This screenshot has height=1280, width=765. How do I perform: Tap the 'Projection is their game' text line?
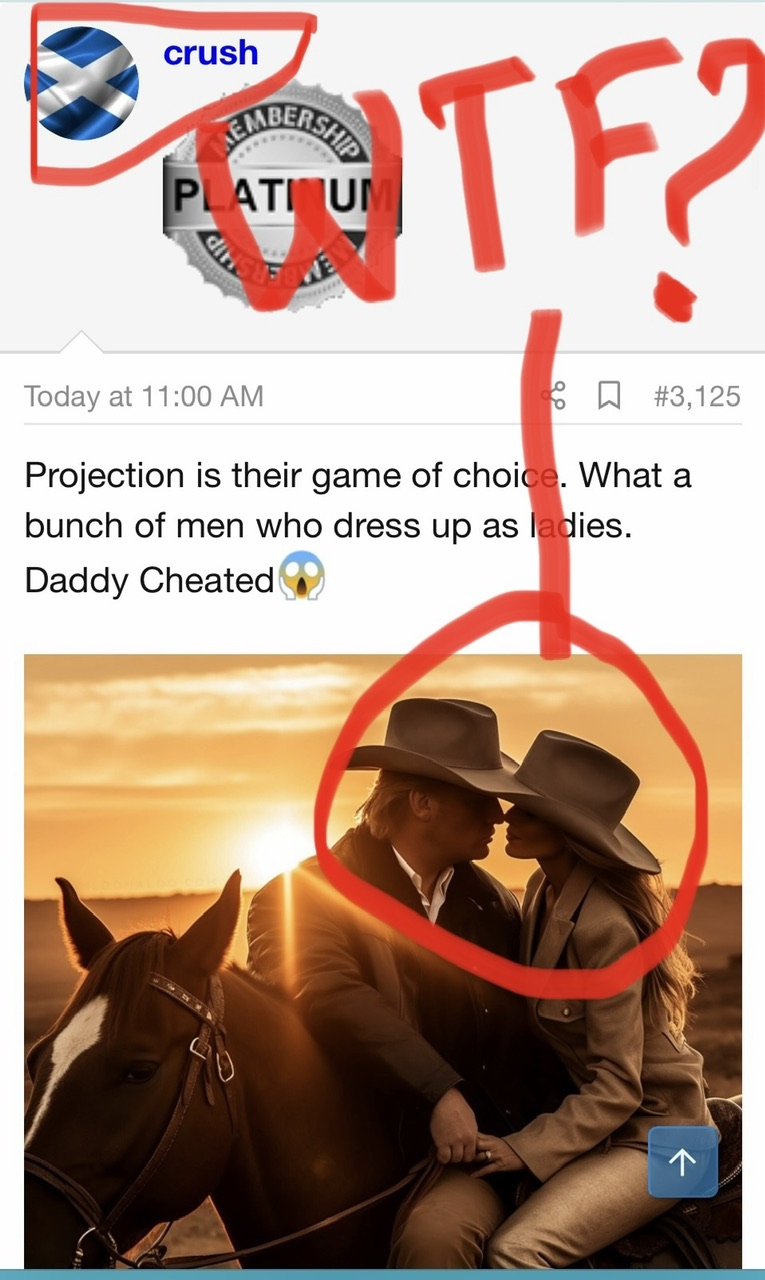coord(358,476)
